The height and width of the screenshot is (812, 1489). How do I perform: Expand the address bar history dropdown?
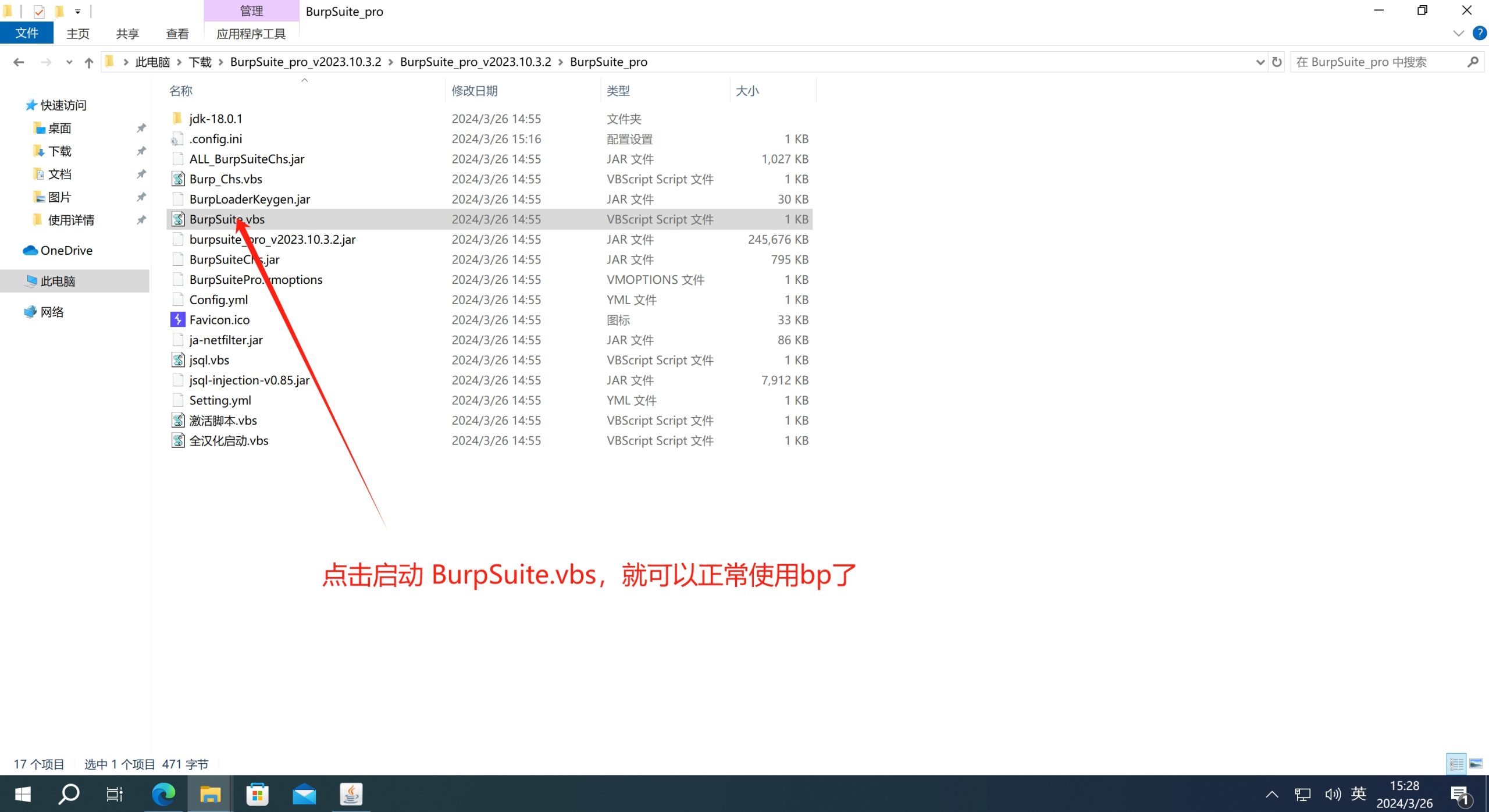[x=1260, y=62]
